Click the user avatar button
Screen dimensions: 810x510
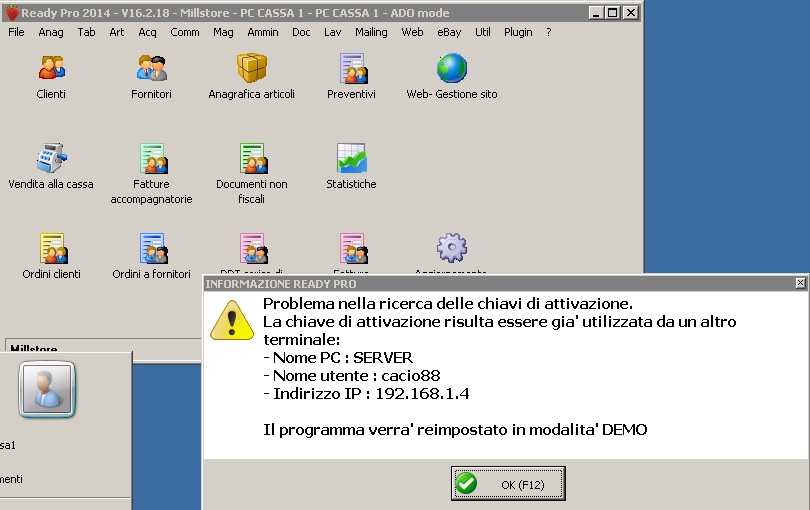(x=47, y=390)
